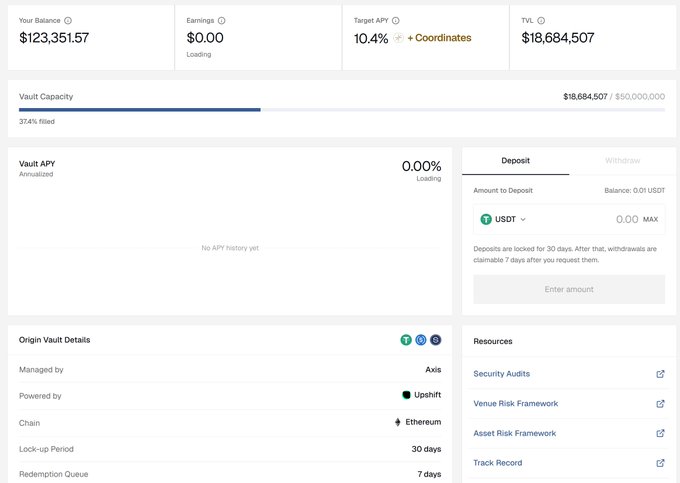
Task: Click the 7 days redemption queue value
Action: point(429,474)
